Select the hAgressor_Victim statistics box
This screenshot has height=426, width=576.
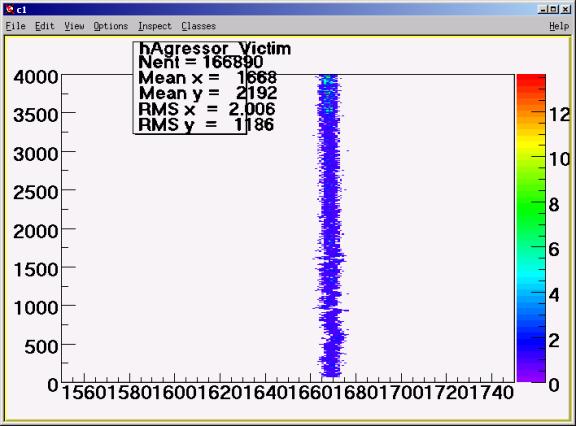(190, 88)
